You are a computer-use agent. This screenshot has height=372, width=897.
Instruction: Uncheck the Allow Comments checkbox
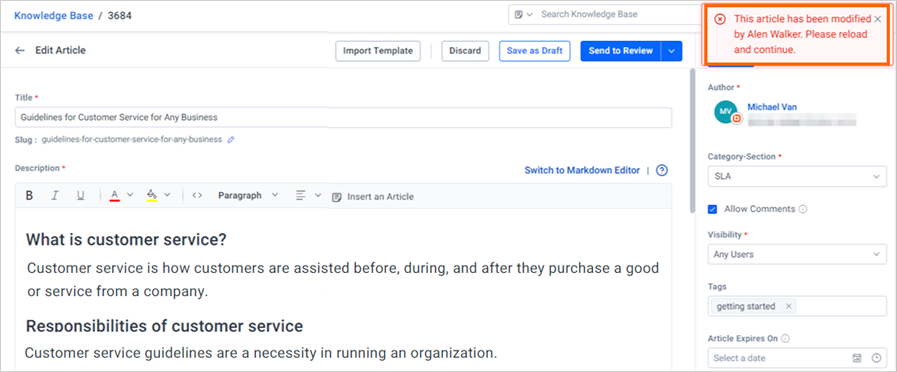pos(713,209)
